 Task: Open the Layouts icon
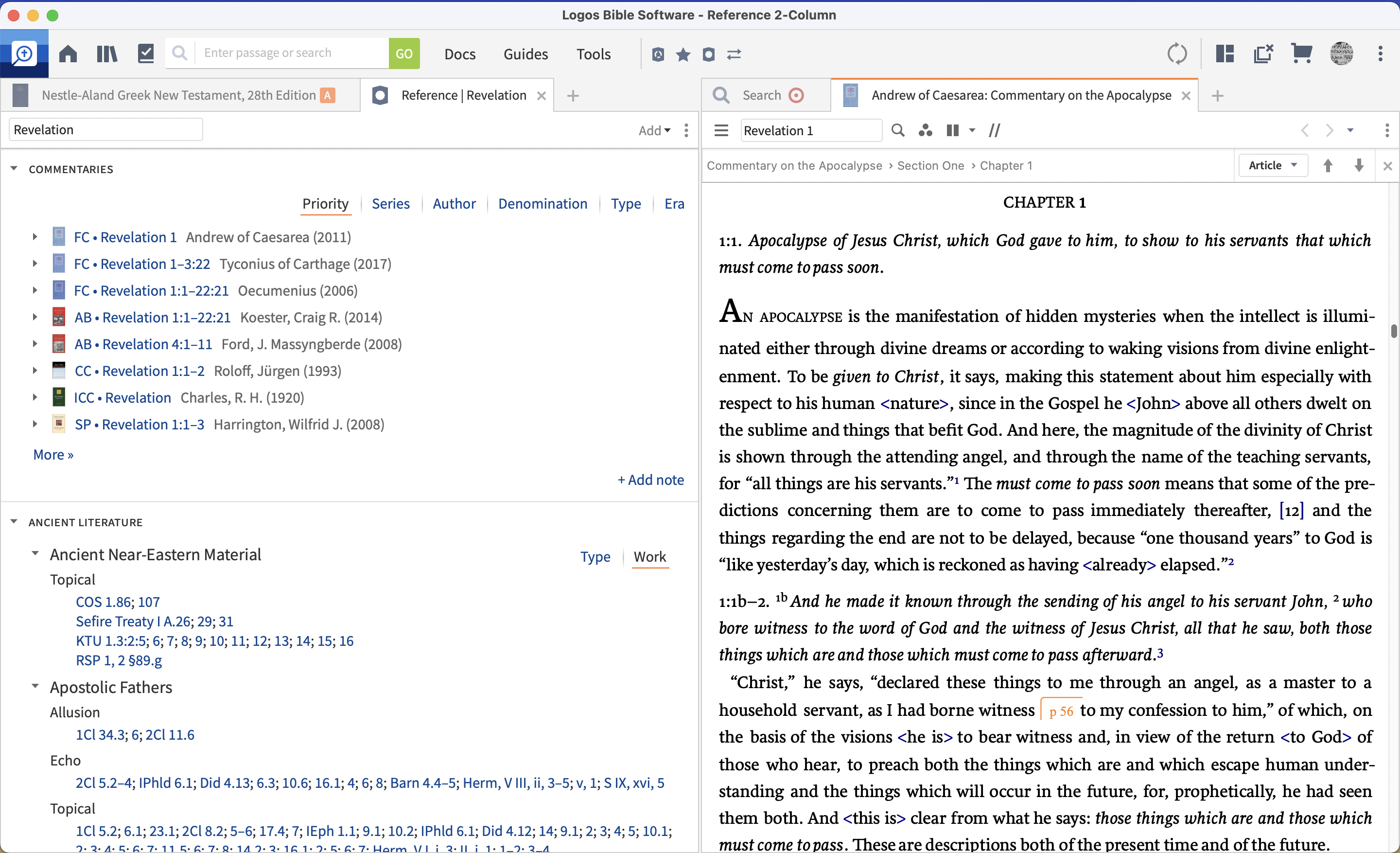1225,54
